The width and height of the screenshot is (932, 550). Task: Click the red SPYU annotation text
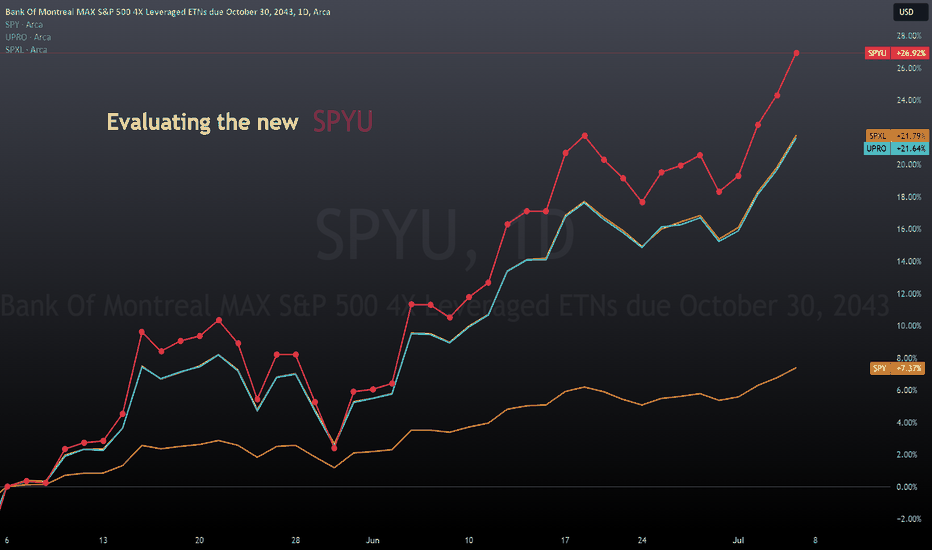(x=342, y=121)
